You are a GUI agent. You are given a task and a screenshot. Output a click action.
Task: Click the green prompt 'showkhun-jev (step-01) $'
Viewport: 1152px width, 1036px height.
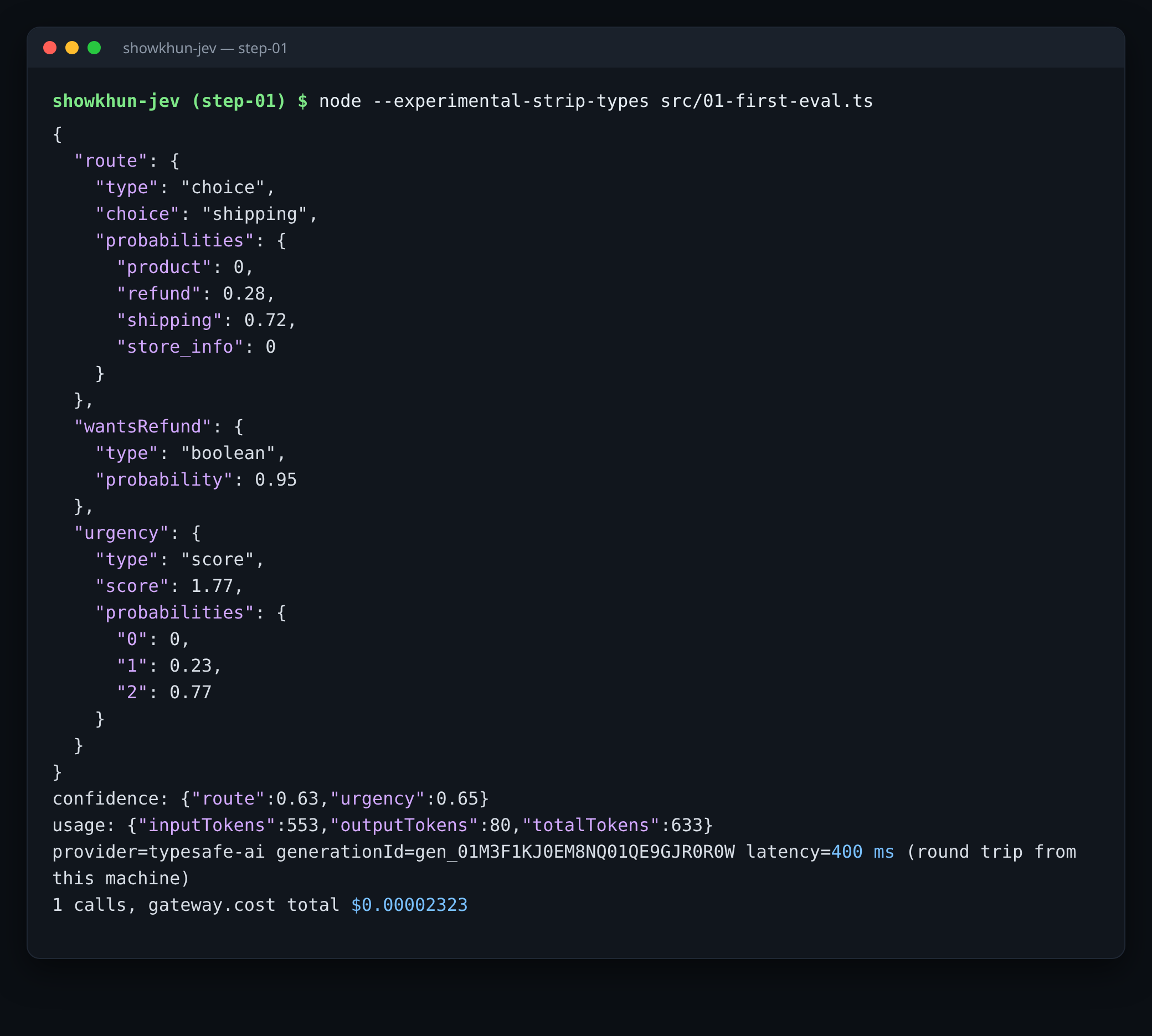click(x=180, y=101)
